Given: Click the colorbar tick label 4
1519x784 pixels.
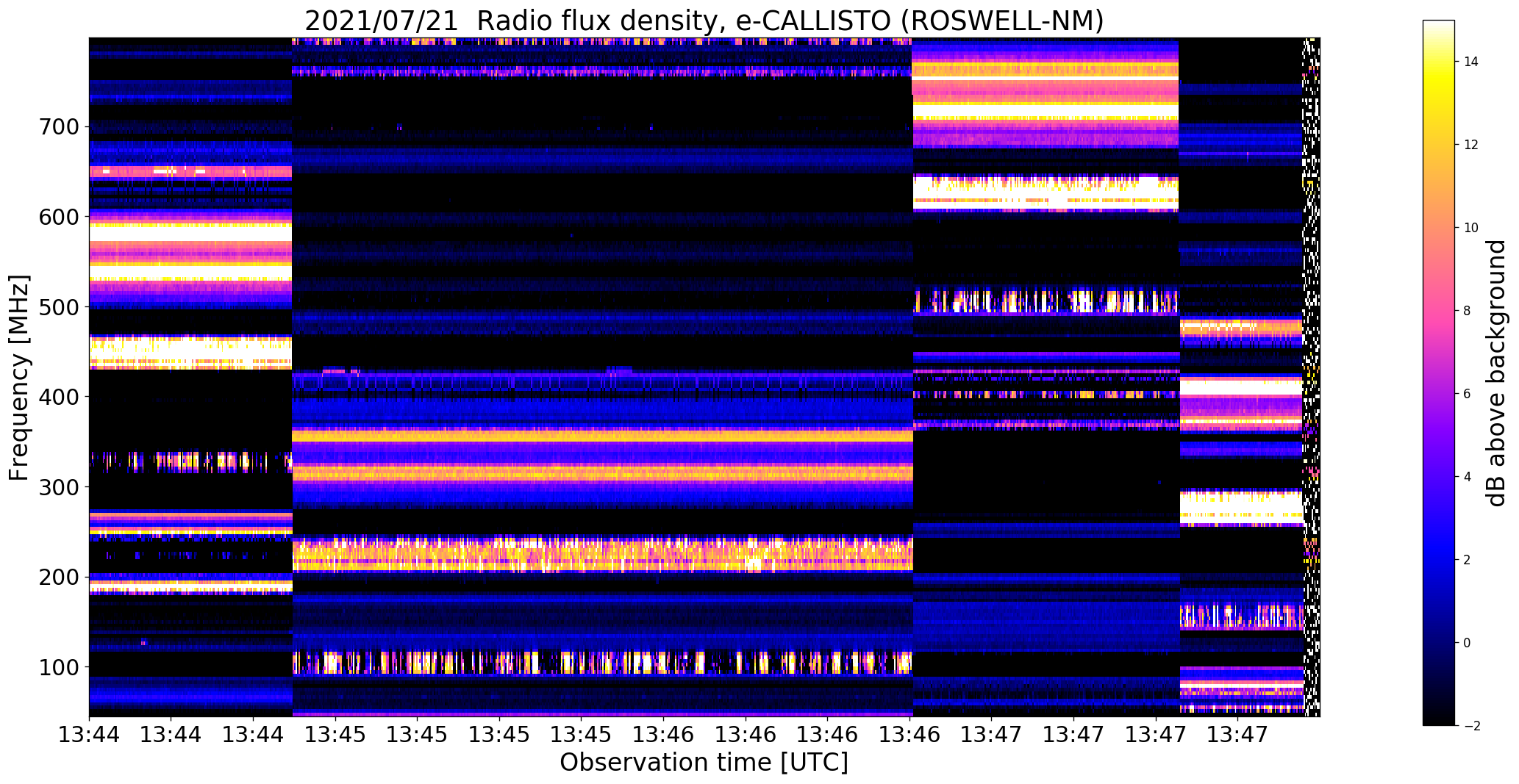Looking at the screenshot, I should (x=1468, y=477).
